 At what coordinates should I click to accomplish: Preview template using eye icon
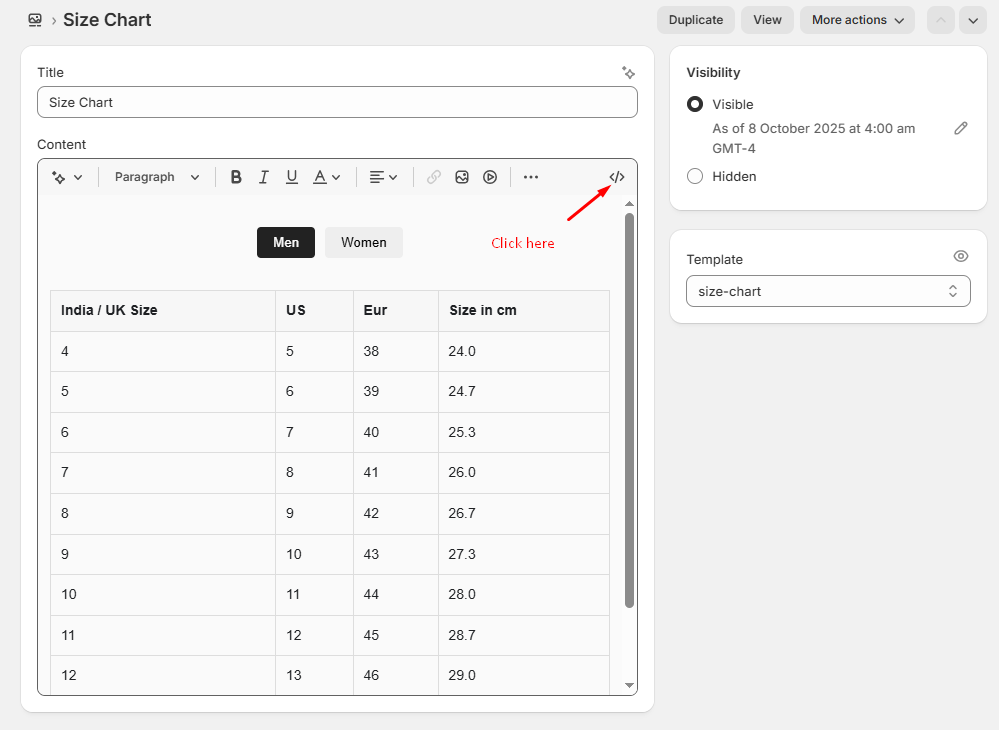[961, 256]
